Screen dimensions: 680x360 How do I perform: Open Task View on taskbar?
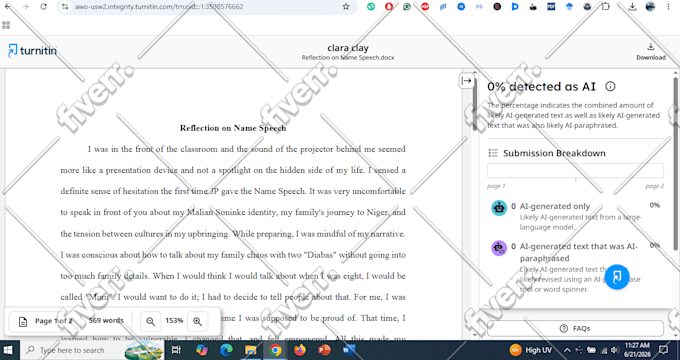click(x=176, y=350)
